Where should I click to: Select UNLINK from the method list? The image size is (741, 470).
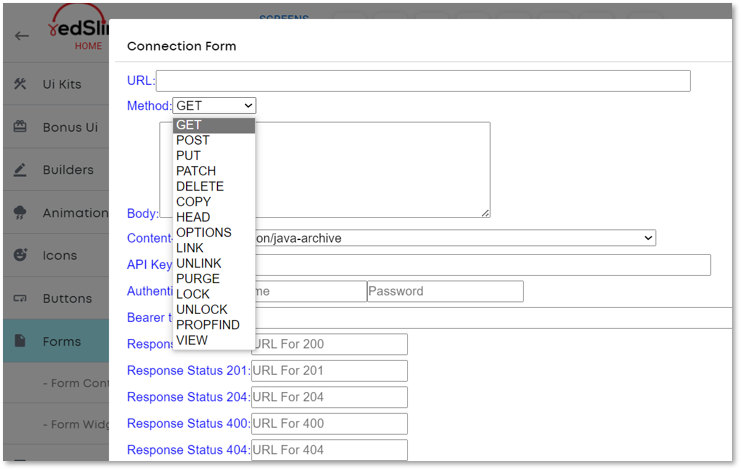tap(214, 263)
